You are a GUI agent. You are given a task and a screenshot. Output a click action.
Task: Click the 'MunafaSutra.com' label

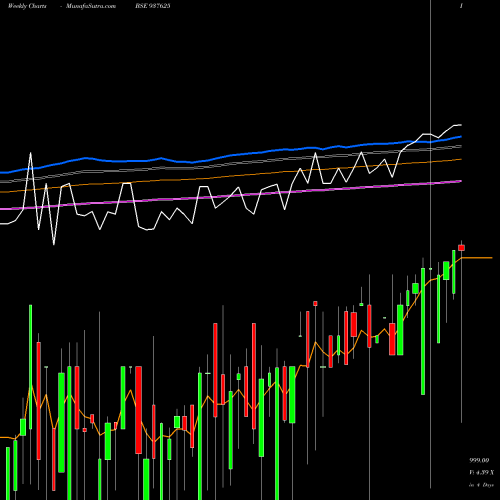[x=91, y=6]
